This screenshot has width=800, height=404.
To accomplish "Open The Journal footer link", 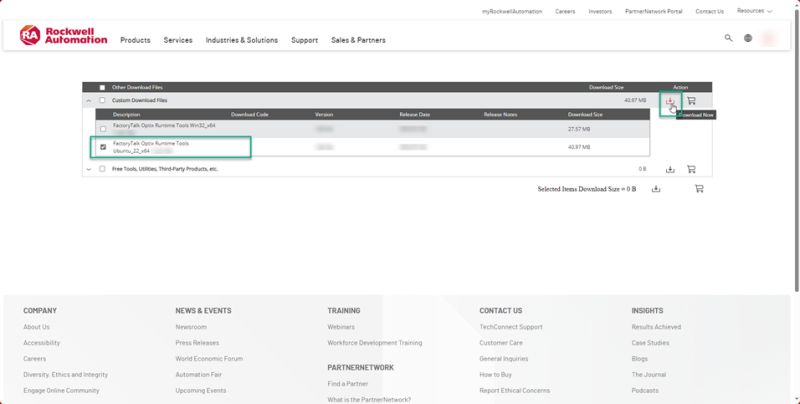I will [x=648, y=374].
